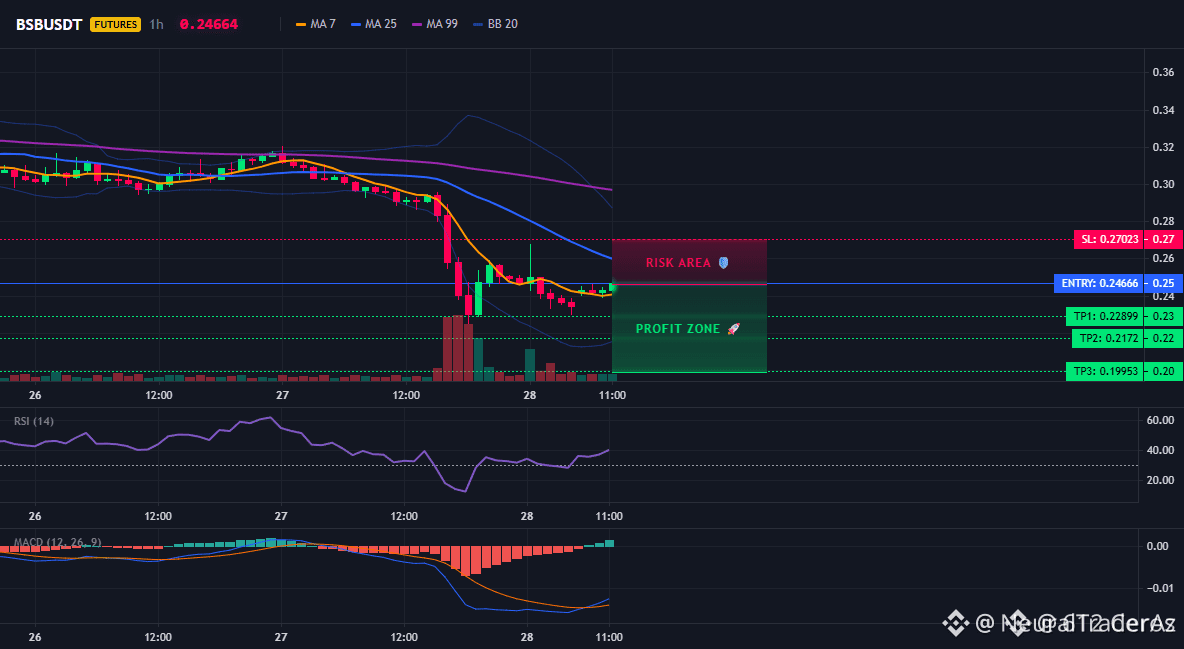1184x649 pixels.
Task: Select the 1h timeframe label
Action: click(x=156, y=24)
